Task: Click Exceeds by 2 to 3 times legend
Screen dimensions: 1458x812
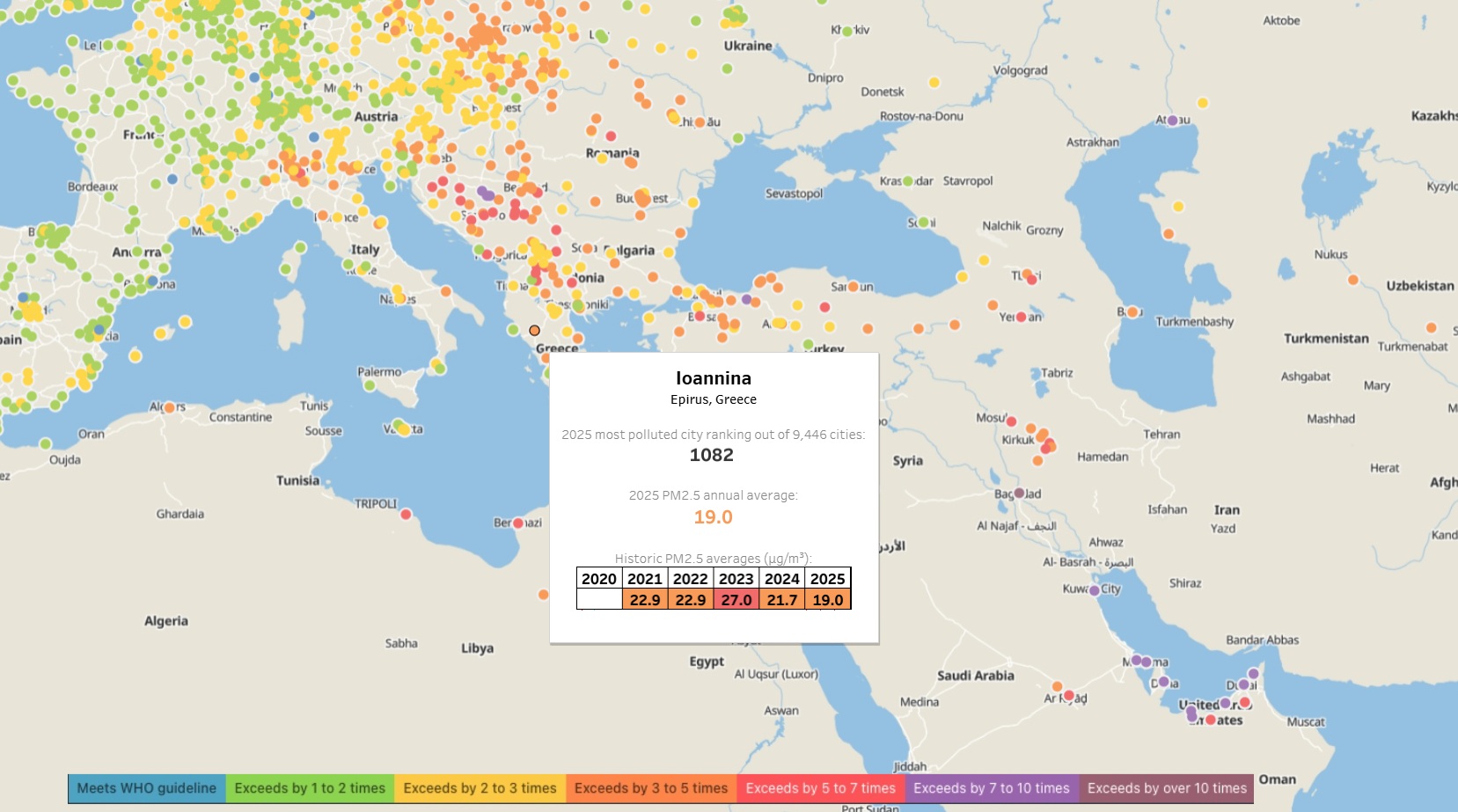Action: point(480,788)
